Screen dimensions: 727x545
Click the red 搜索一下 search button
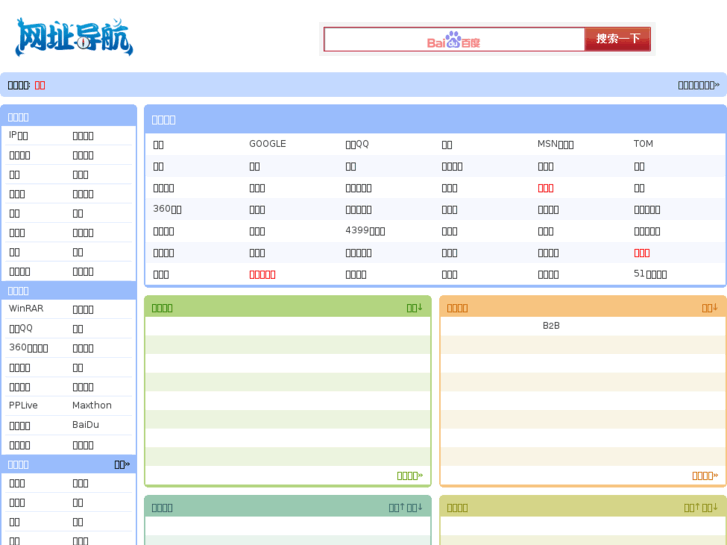click(618, 39)
